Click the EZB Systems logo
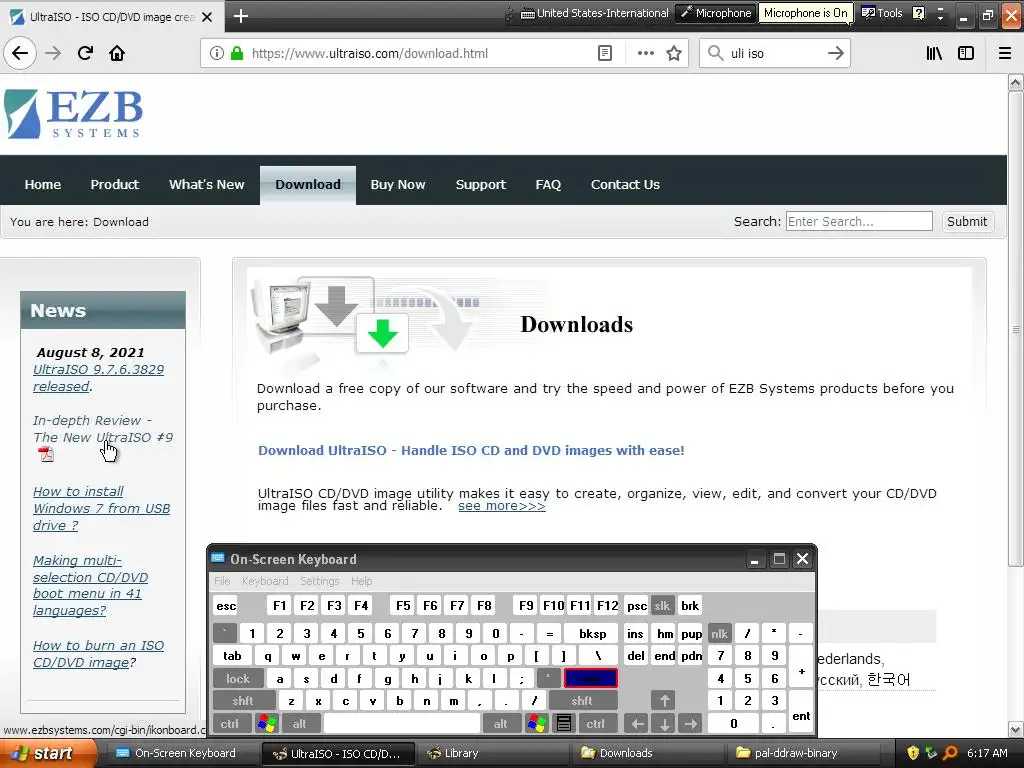The height and width of the screenshot is (768, 1024). tap(73, 115)
